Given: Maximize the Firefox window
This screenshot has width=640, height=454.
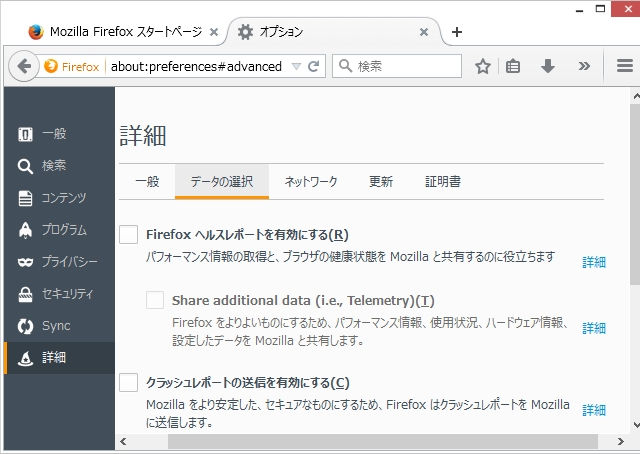Looking at the screenshot, I should [x=600, y=9].
